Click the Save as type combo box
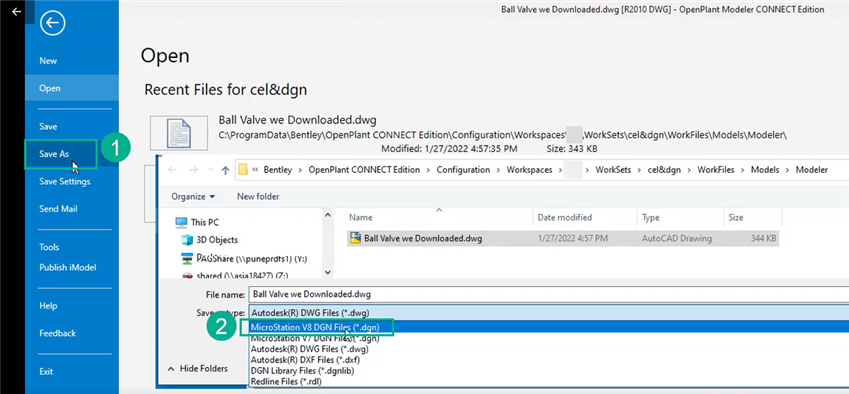 pos(548,312)
